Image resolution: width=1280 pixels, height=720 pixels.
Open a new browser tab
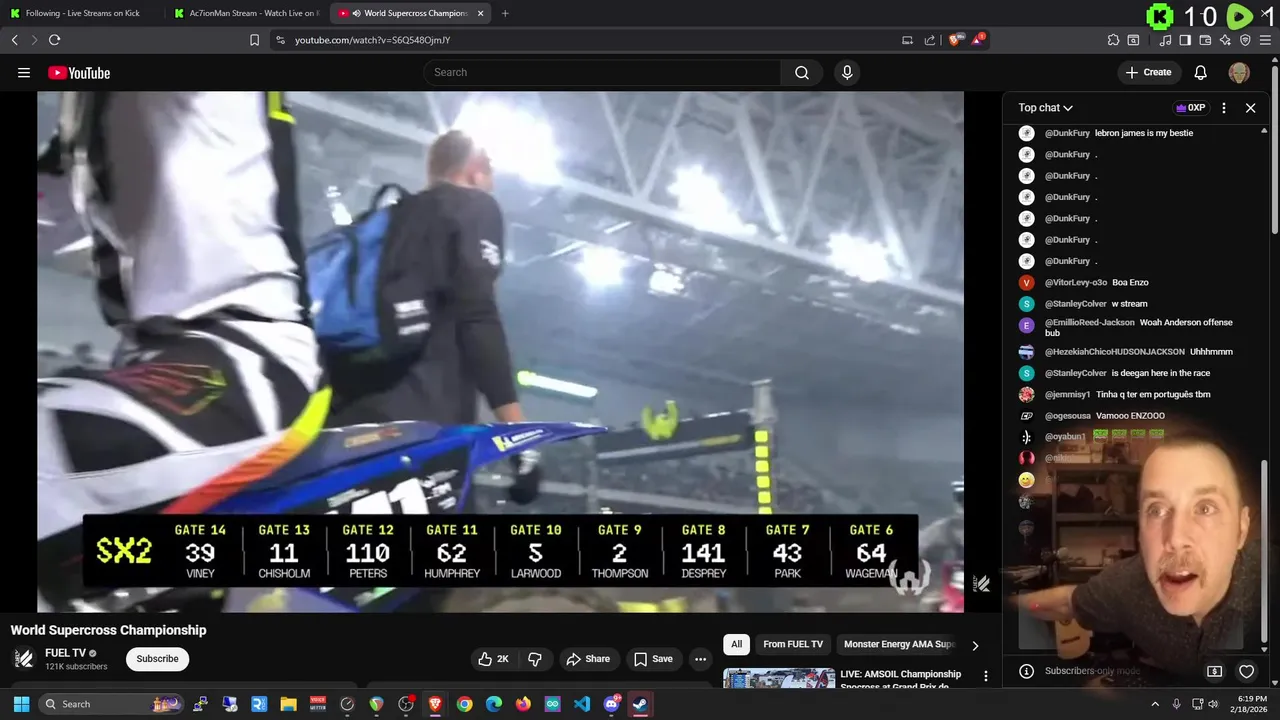[505, 13]
